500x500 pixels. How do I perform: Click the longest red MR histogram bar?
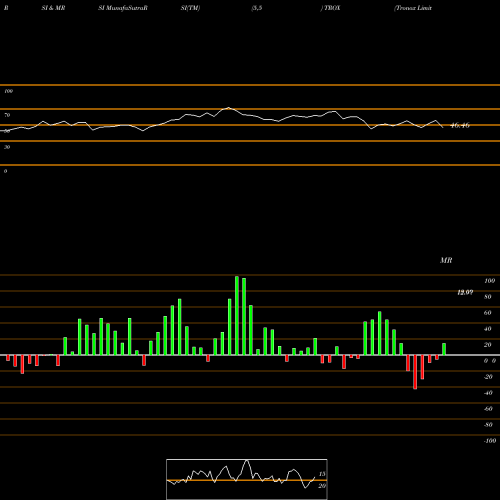(x=415, y=372)
